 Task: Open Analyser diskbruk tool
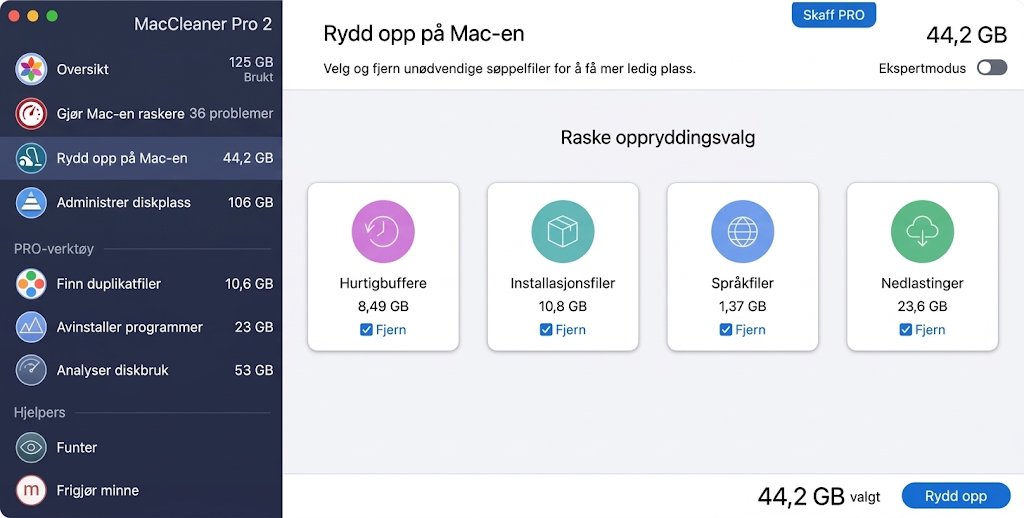pyautogui.click(x=141, y=370)
